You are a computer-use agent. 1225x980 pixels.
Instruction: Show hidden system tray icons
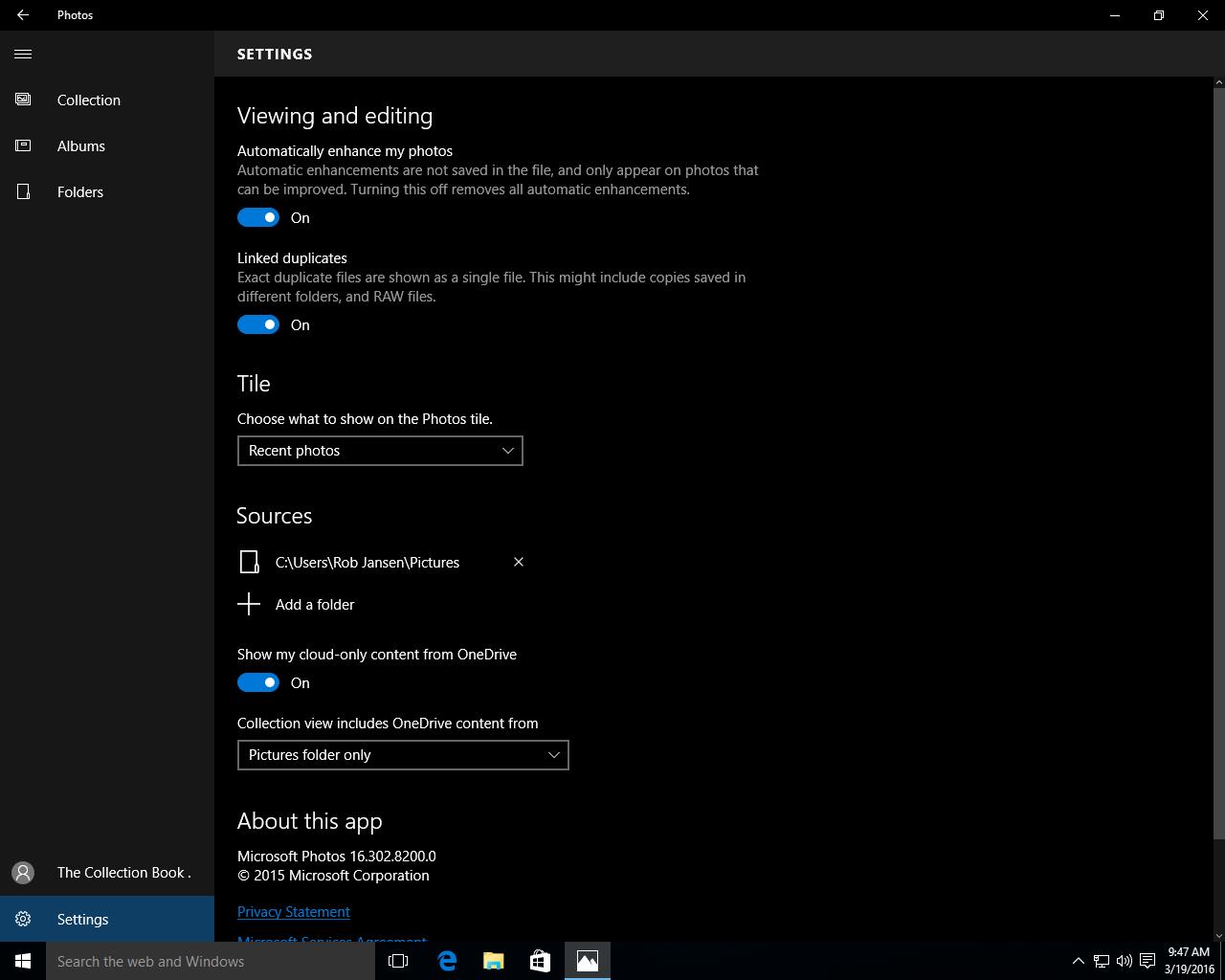(x=1078, y=961)
